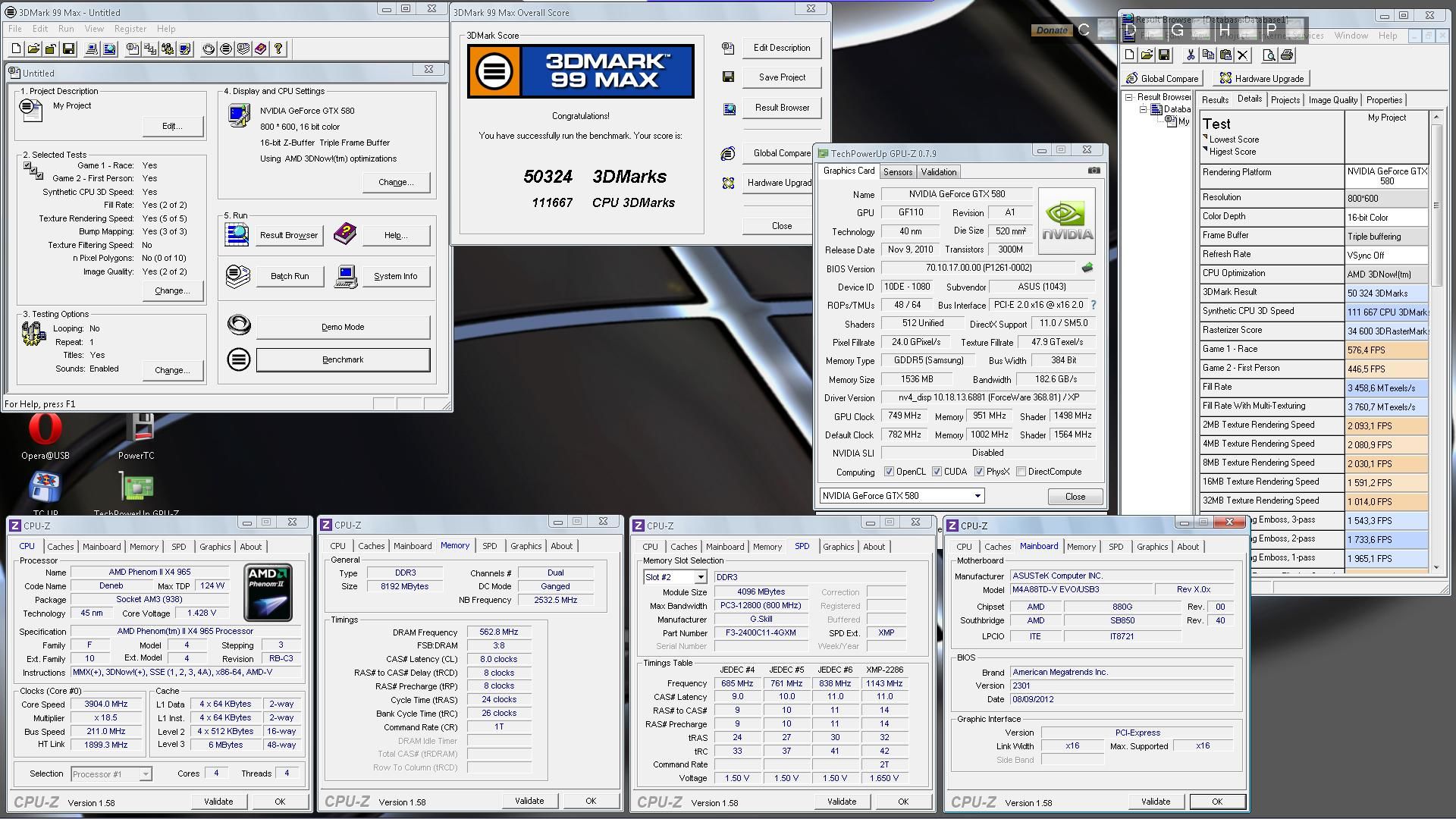Collapse Result Browser tree root node
Screen dimensions: 1456x819
click(x=1128, y=97)
